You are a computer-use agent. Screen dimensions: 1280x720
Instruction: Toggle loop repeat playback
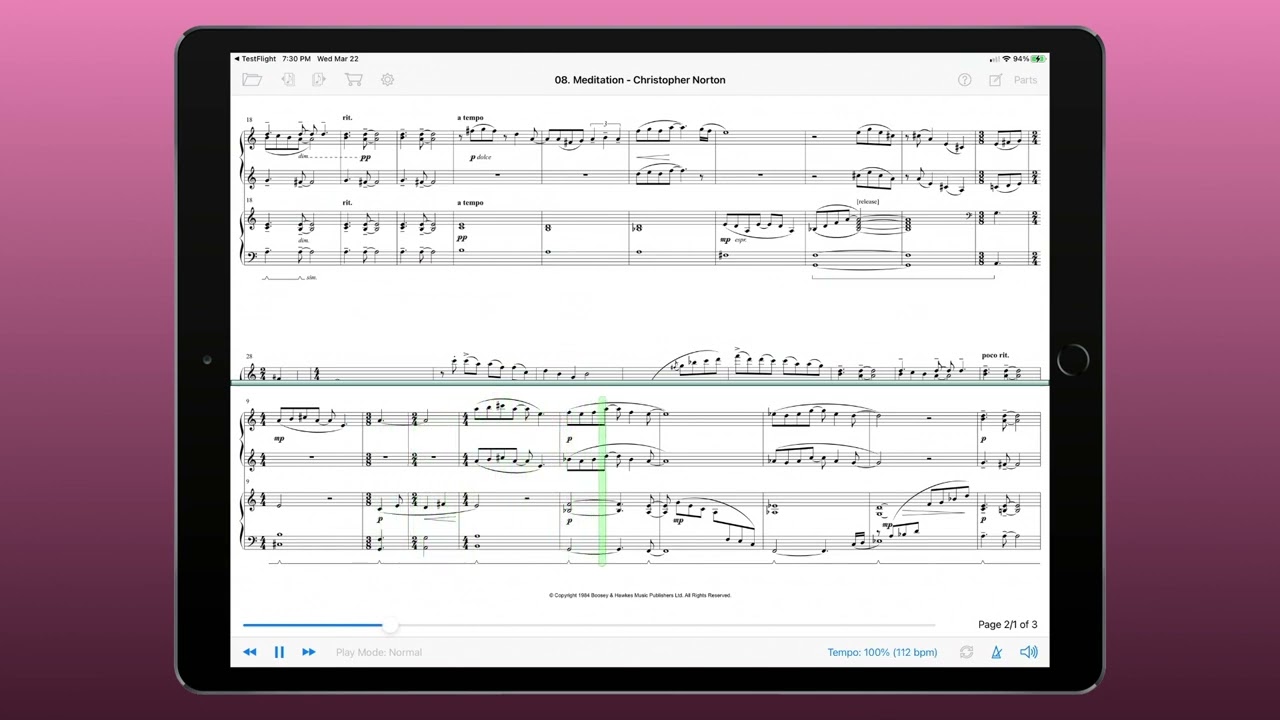tap(966, 652)
